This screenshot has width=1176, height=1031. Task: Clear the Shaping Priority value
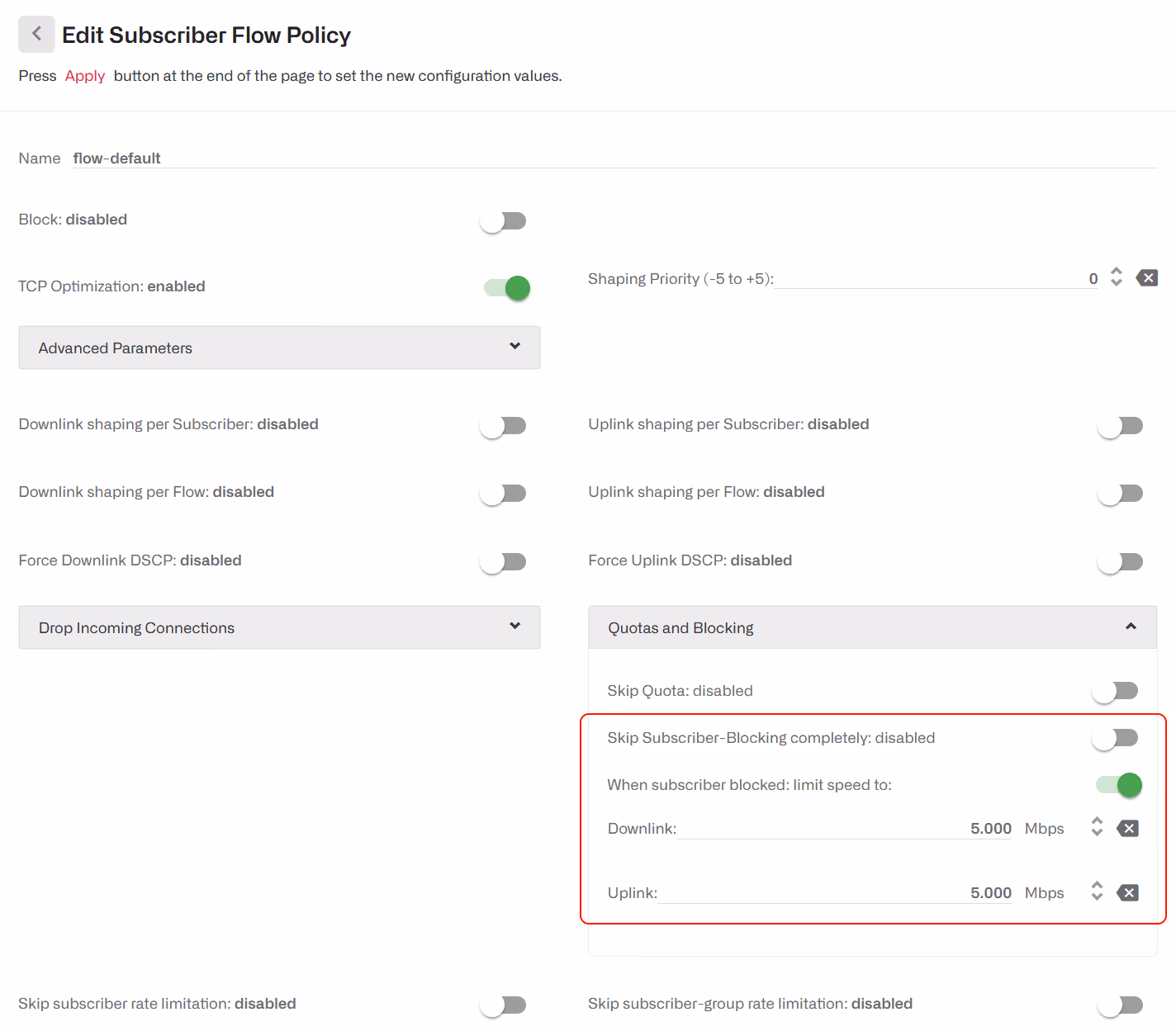click(x=1146, y=278)
